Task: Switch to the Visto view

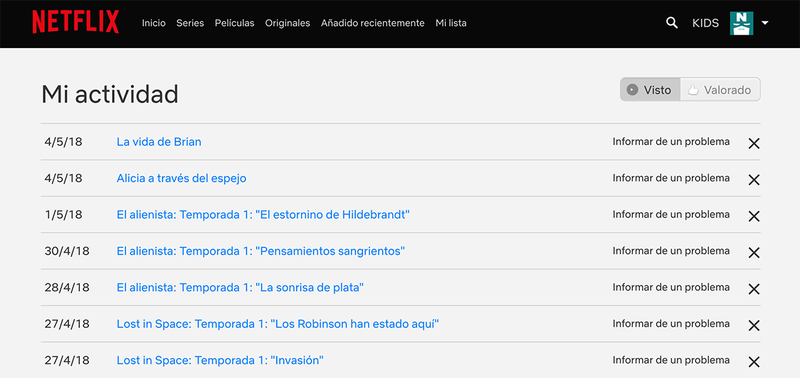Action: tap(650, 90)
